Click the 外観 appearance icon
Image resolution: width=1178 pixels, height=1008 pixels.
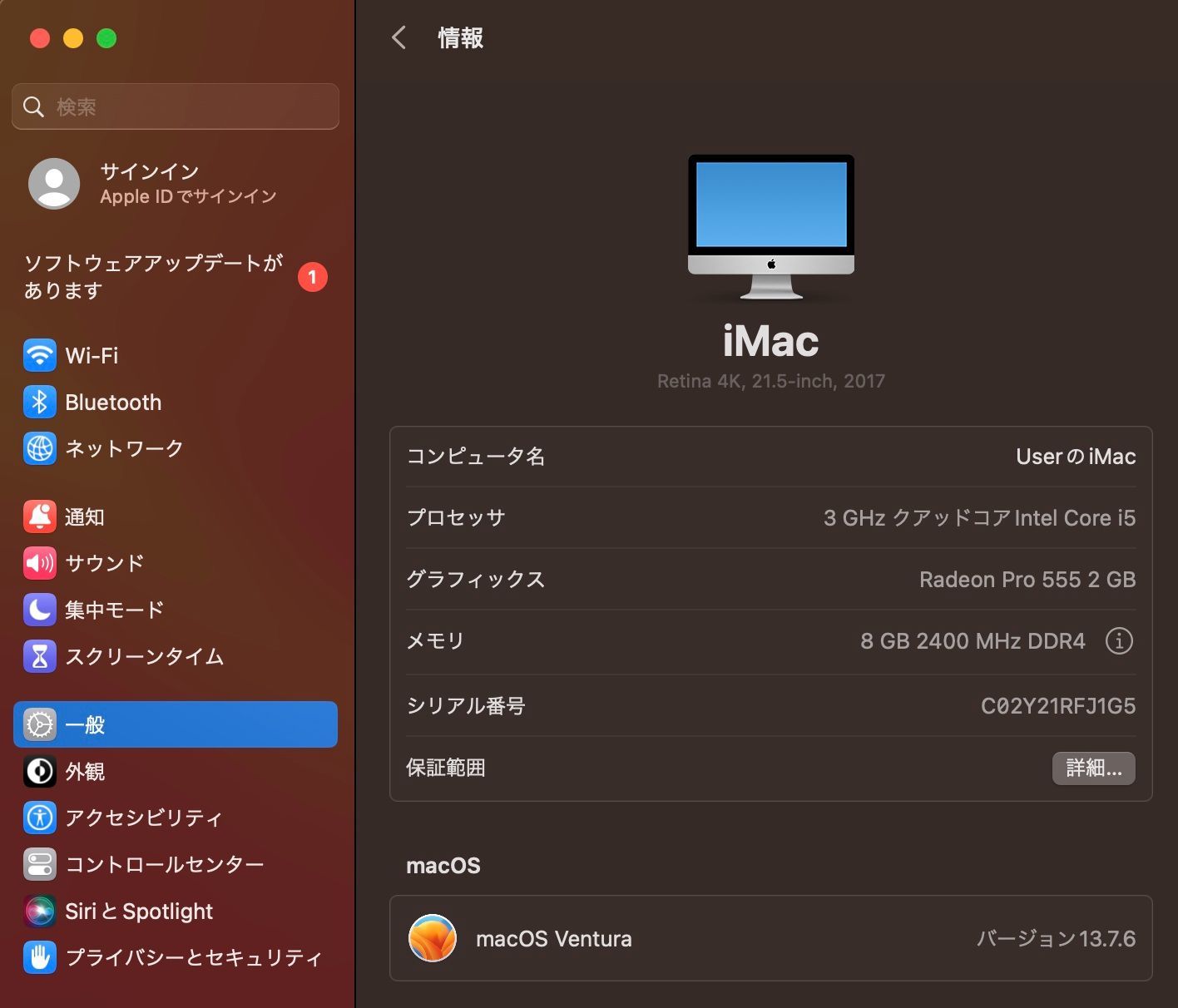click(x=40, y=771)
